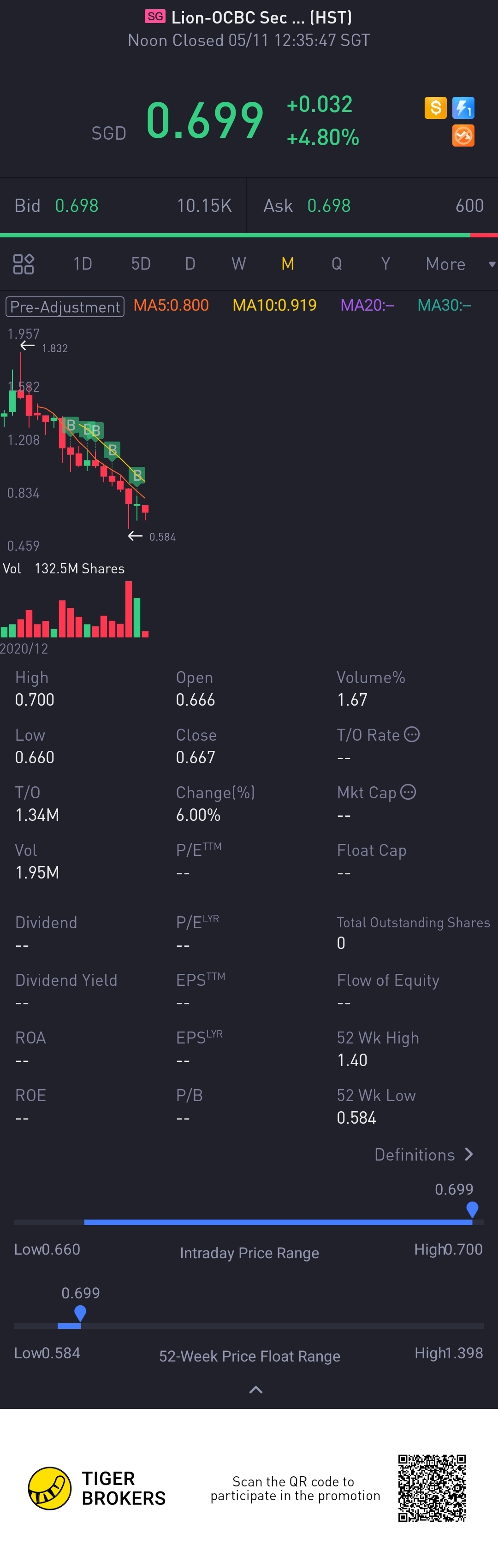This screenshot has width=498, height=1568.
Task: Select the 5D chart tab
Action: [141, 264]
